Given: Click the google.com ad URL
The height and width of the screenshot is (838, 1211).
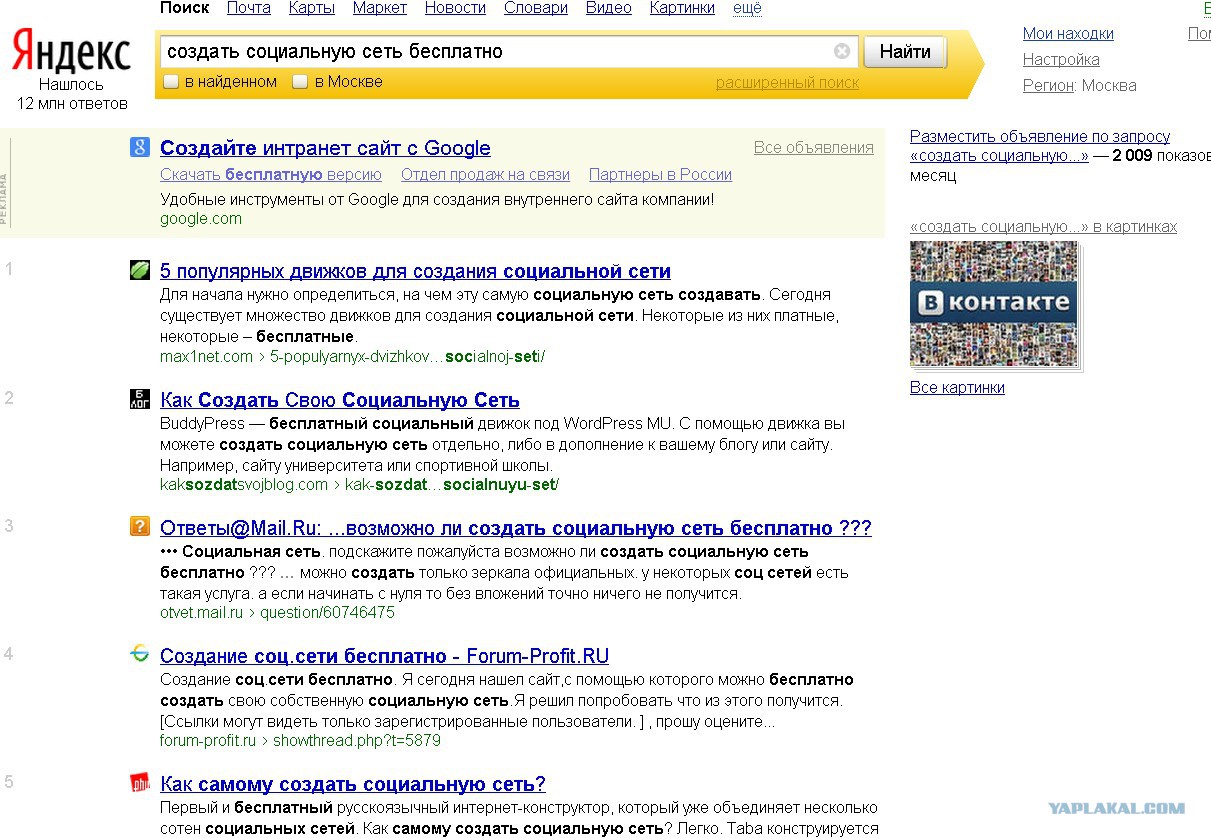Looking at the screenshot, I should tap(201, 219).
